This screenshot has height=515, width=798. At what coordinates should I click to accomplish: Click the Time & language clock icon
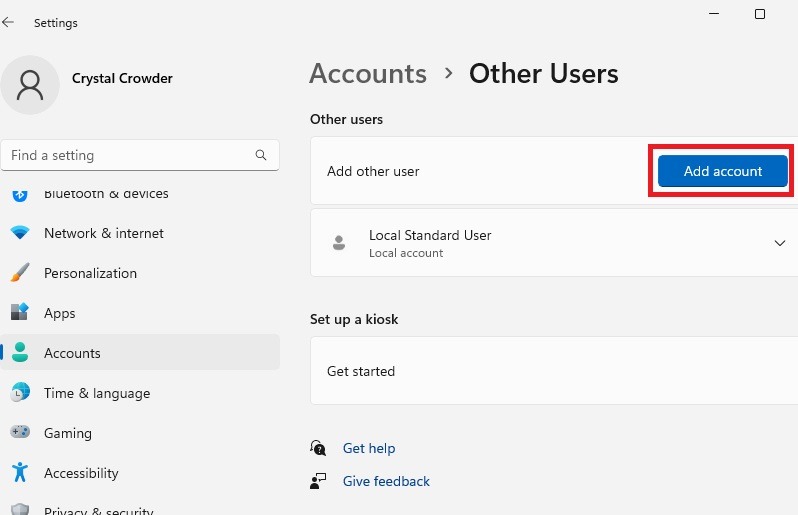(x=20, y=393)
